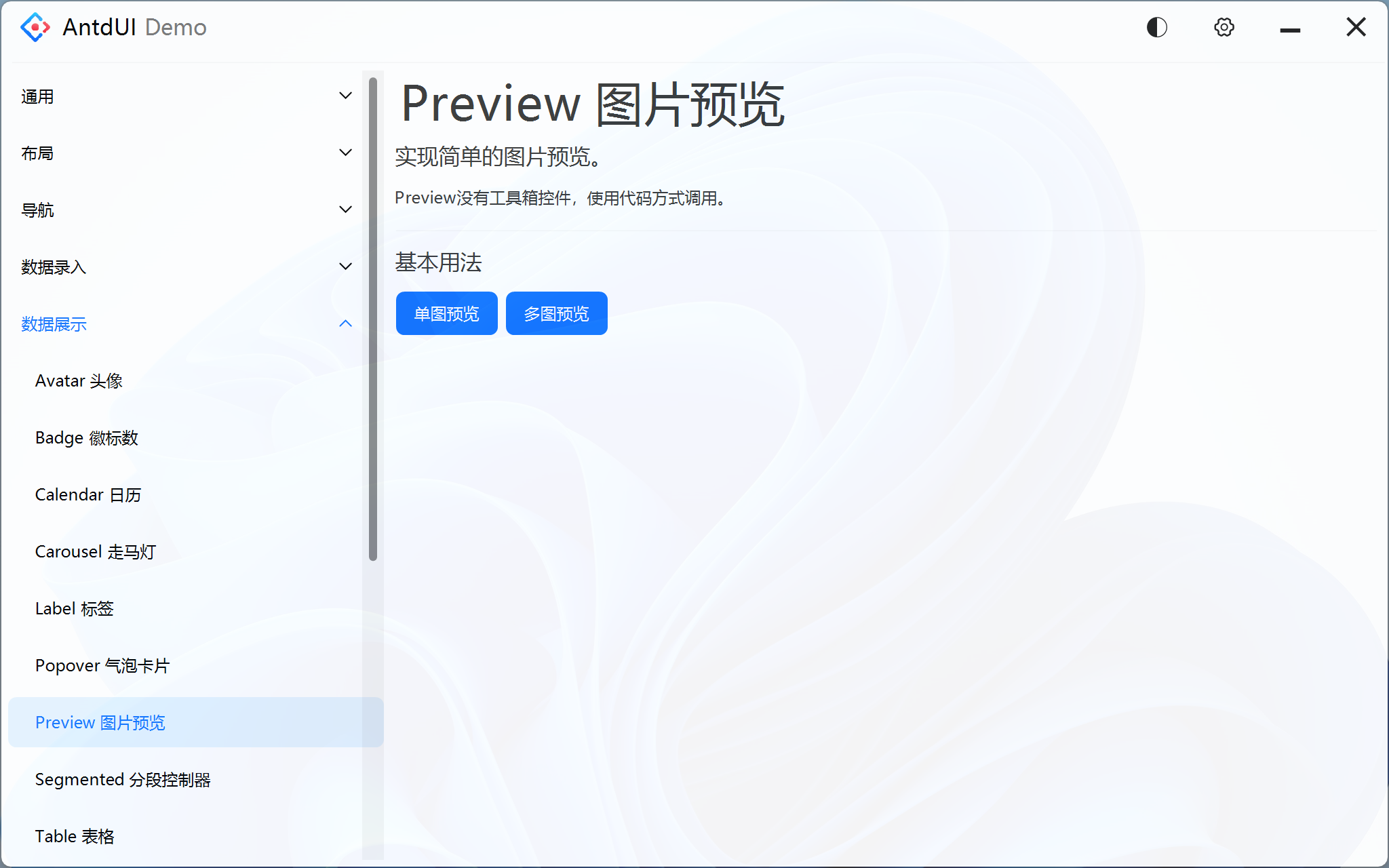Open Popover 气泡卡片 page
Viewport: 1389px width, 868px height.
[x=102, y=665]
